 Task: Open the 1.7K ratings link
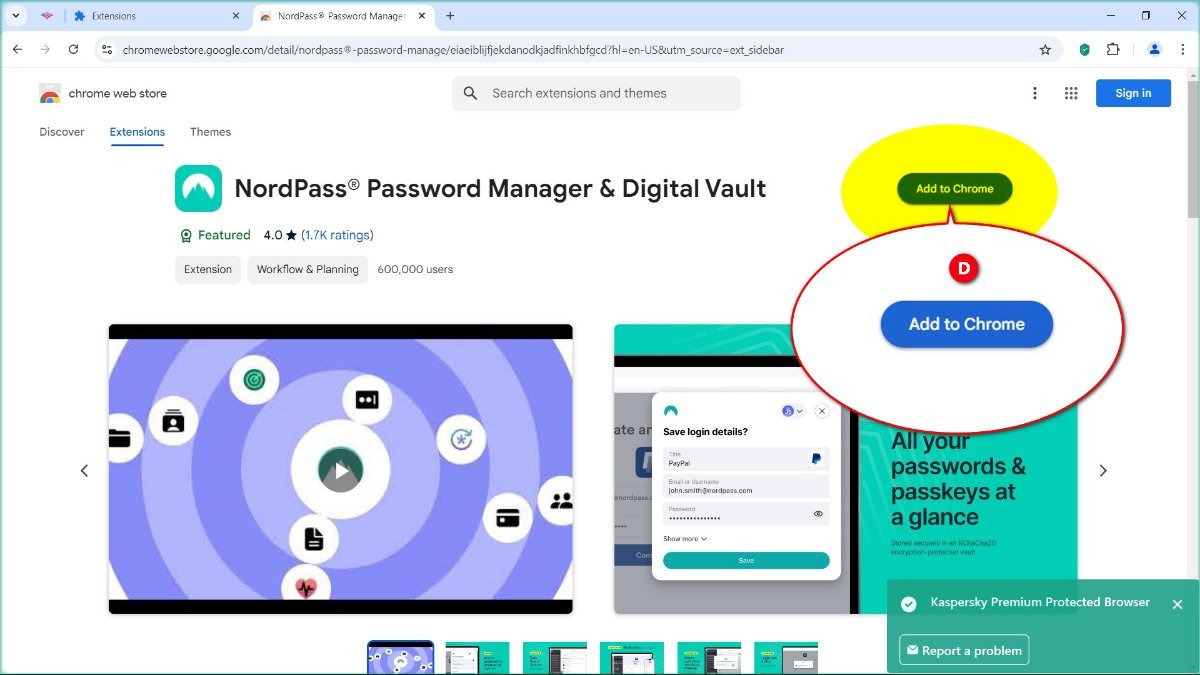(x=337, y=235)
